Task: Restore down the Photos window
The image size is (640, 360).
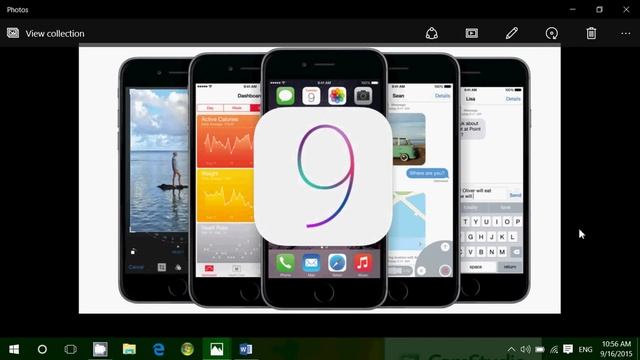Action: 599,9
